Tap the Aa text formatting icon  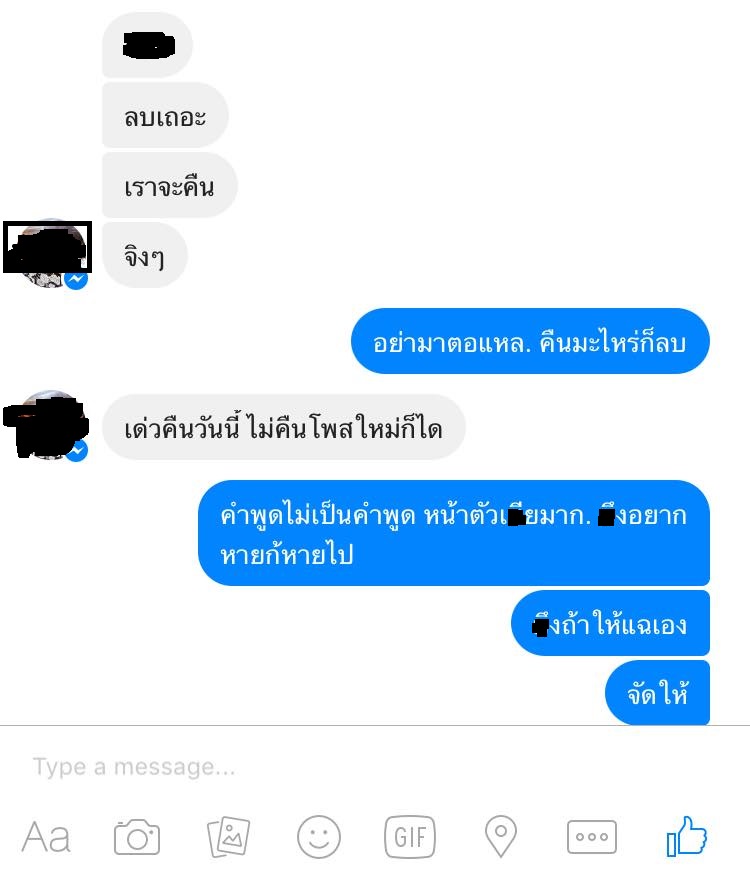pos(46,837)
